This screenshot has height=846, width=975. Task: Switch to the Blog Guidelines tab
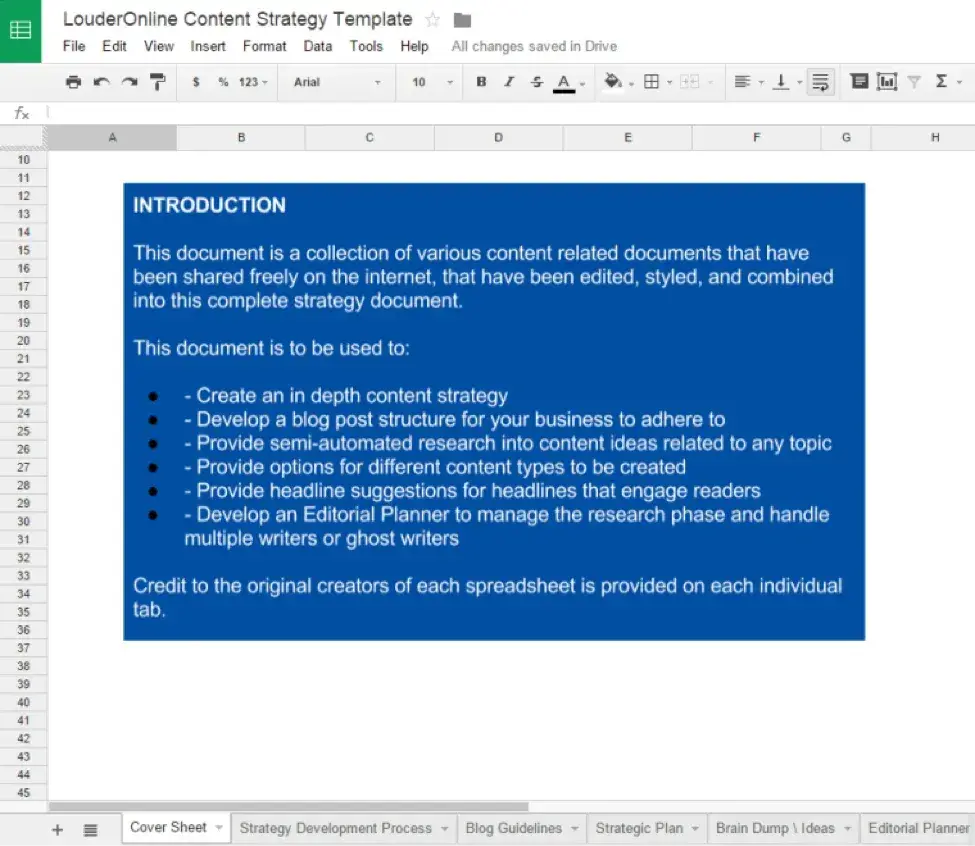(514, 828)
